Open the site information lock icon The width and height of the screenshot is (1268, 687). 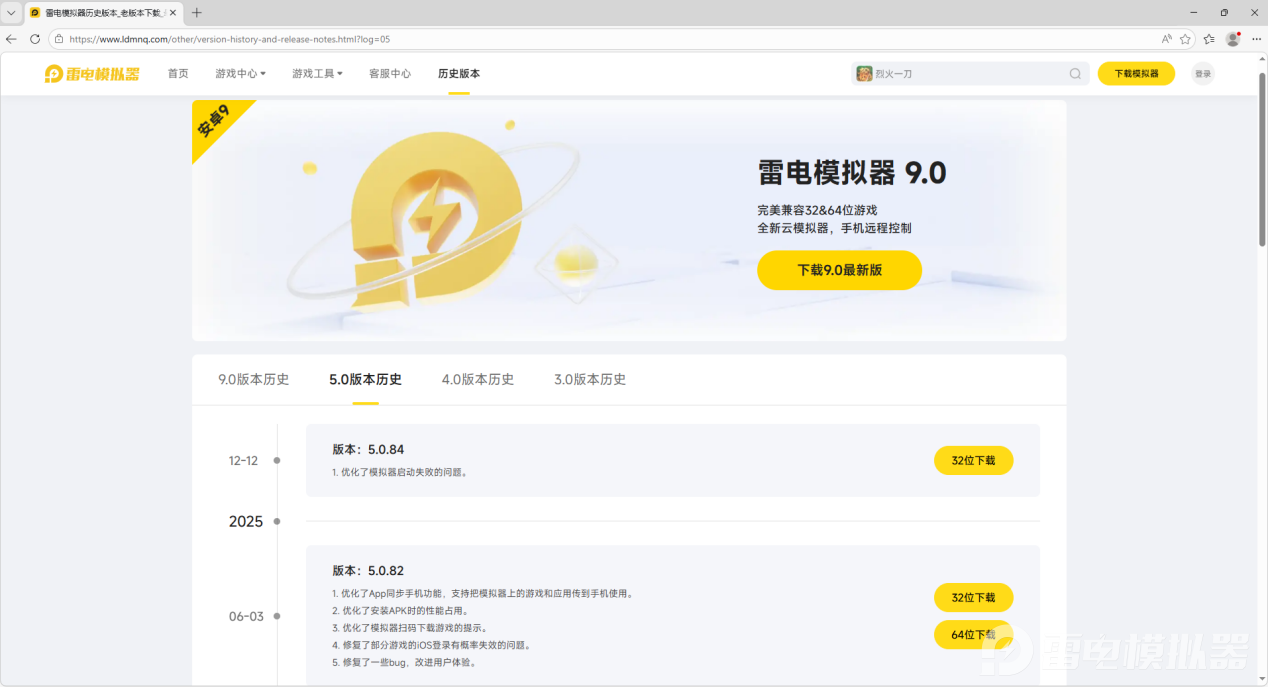click(59, 39)
